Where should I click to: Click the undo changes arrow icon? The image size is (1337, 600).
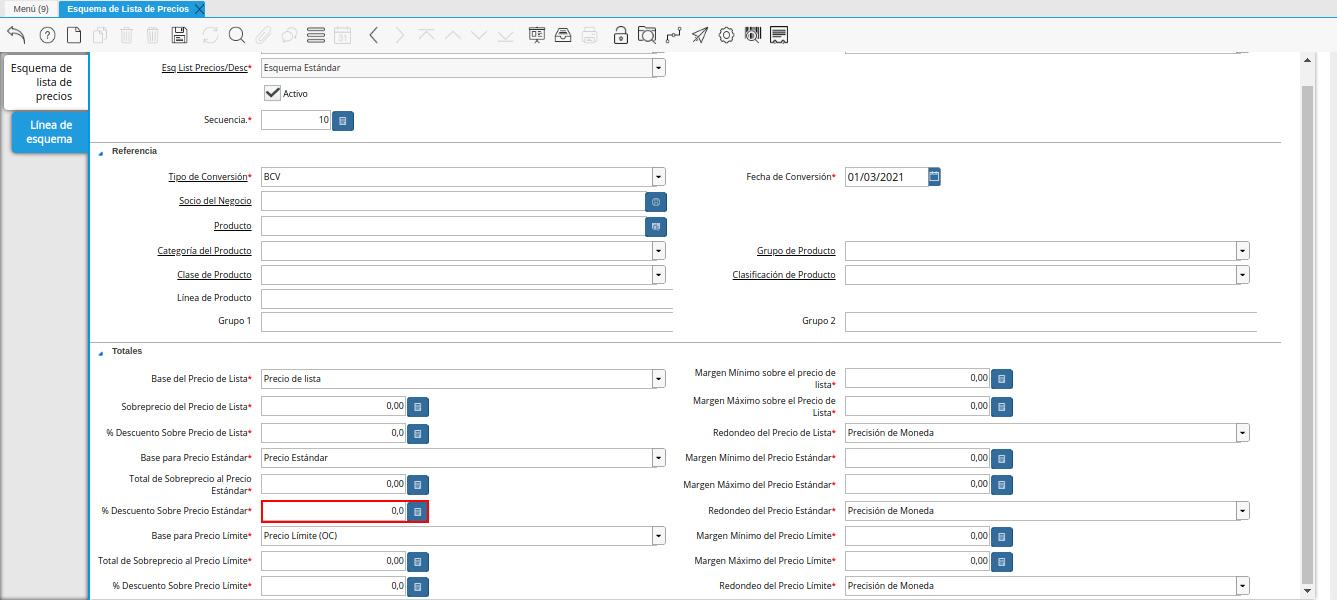[x=16, y=35]
